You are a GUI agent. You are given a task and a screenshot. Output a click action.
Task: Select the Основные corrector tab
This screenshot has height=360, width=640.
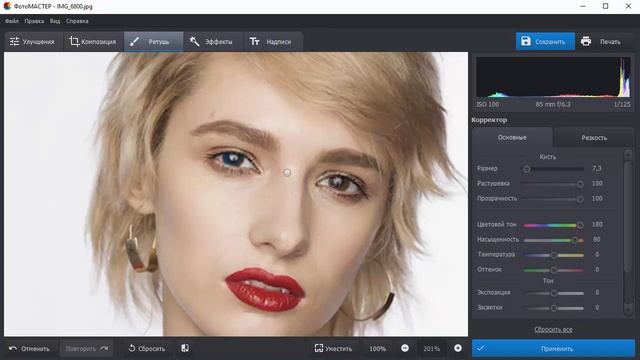pos(512,138)
